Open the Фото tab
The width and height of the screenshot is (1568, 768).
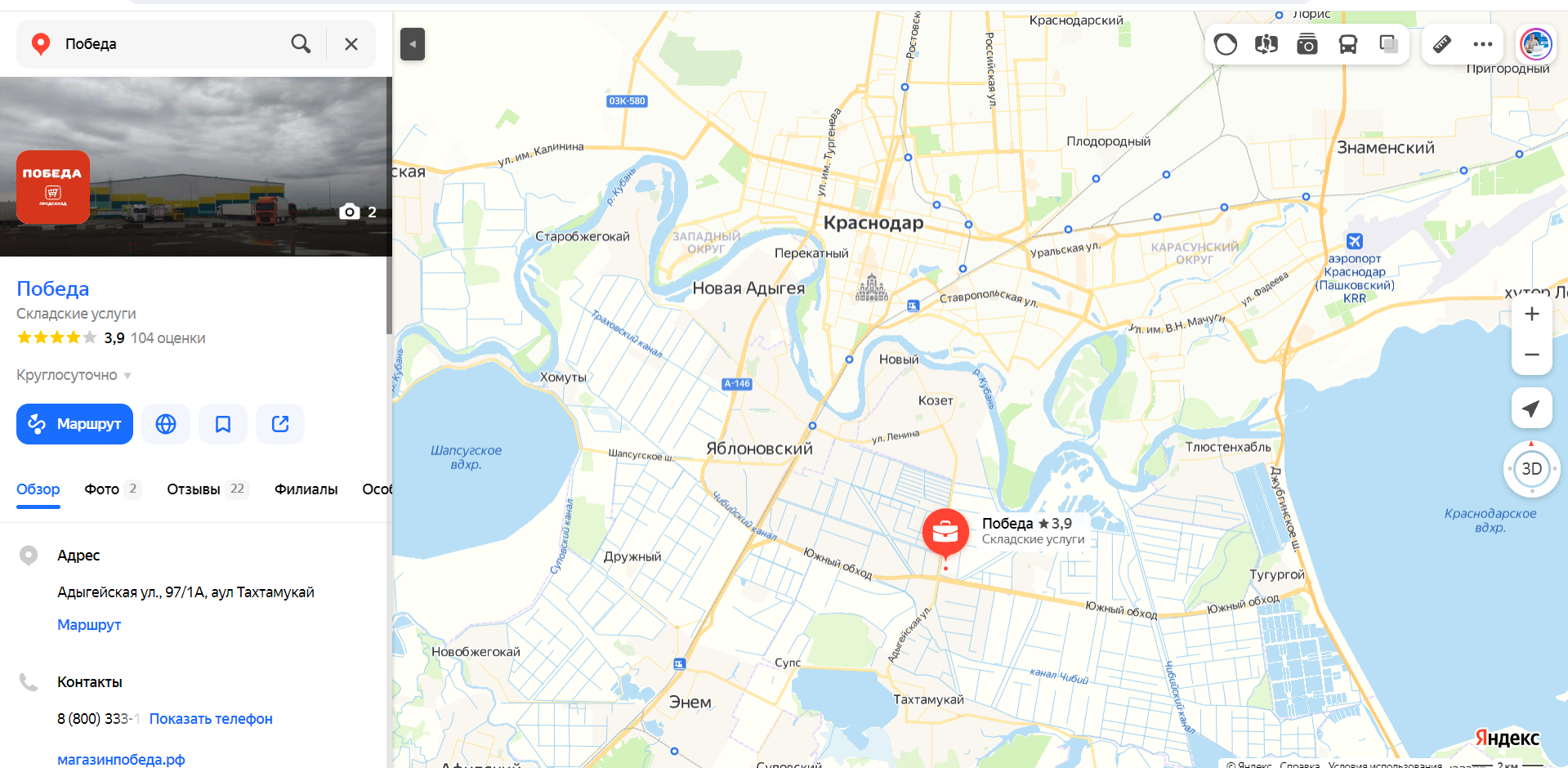click(113, 489)
